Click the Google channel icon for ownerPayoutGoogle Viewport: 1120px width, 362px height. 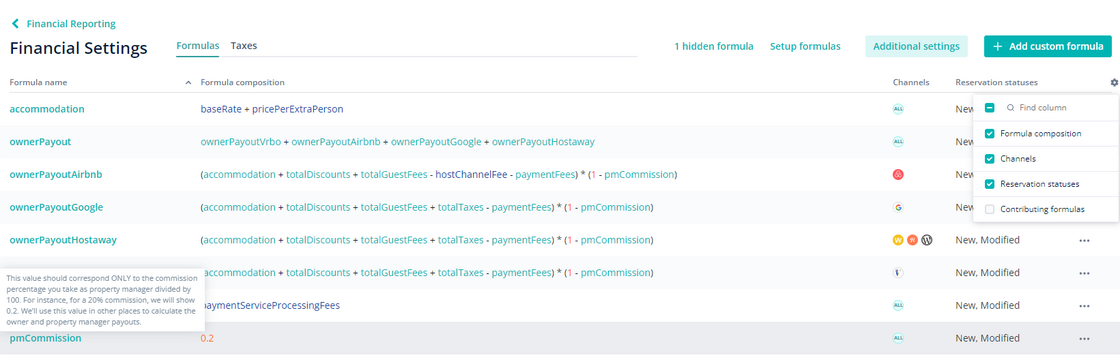pos(899,208)
